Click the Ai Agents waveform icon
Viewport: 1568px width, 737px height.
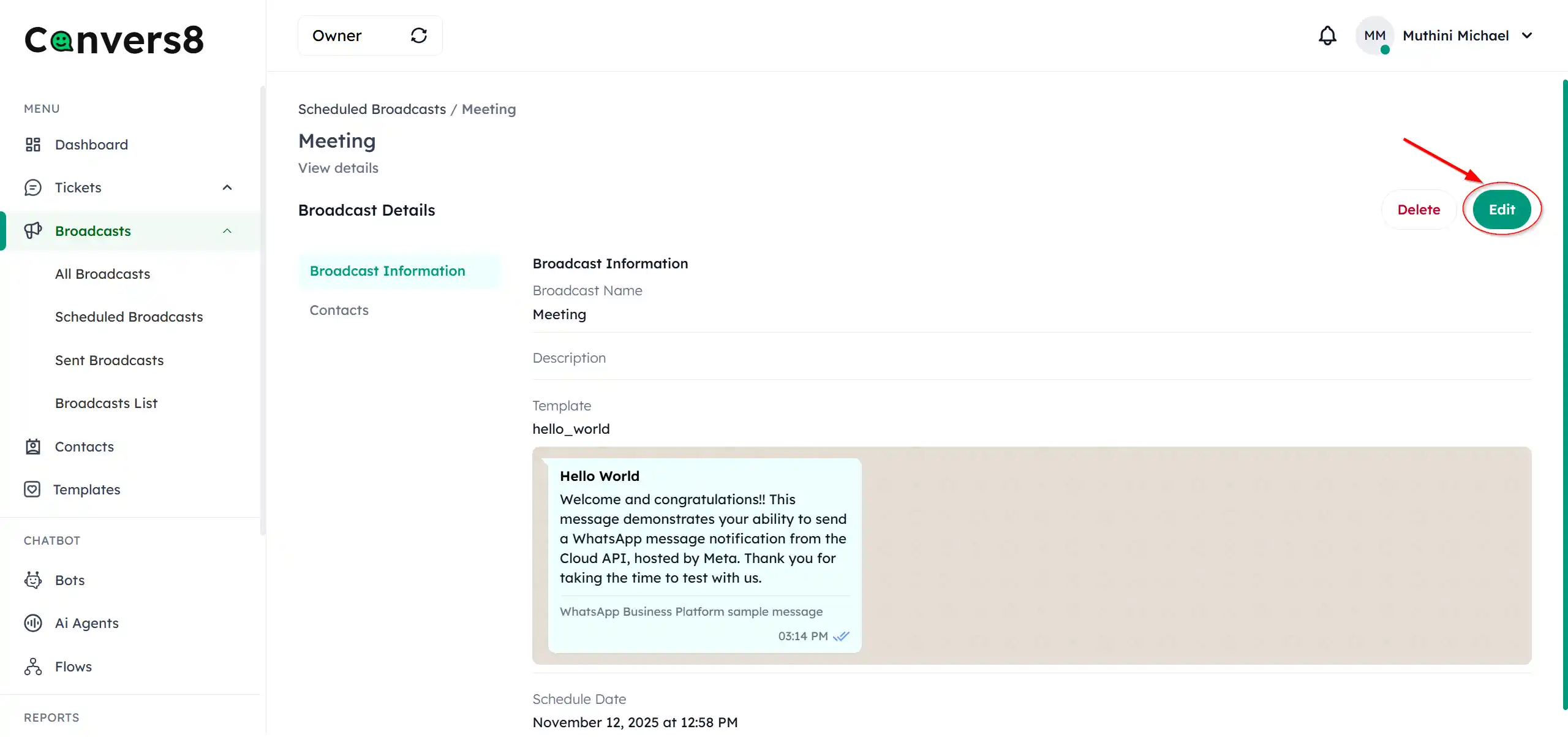click(x=32, y=623)
